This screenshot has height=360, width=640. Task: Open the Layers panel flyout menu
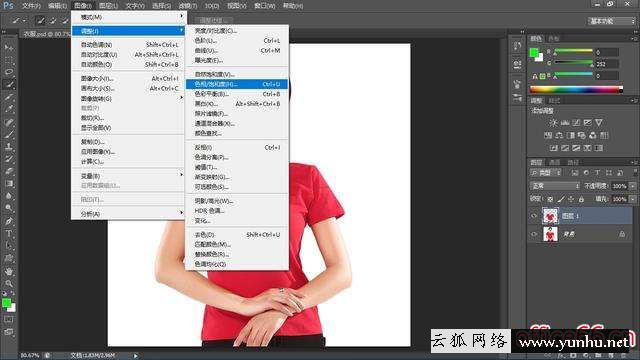click(634, 162)
